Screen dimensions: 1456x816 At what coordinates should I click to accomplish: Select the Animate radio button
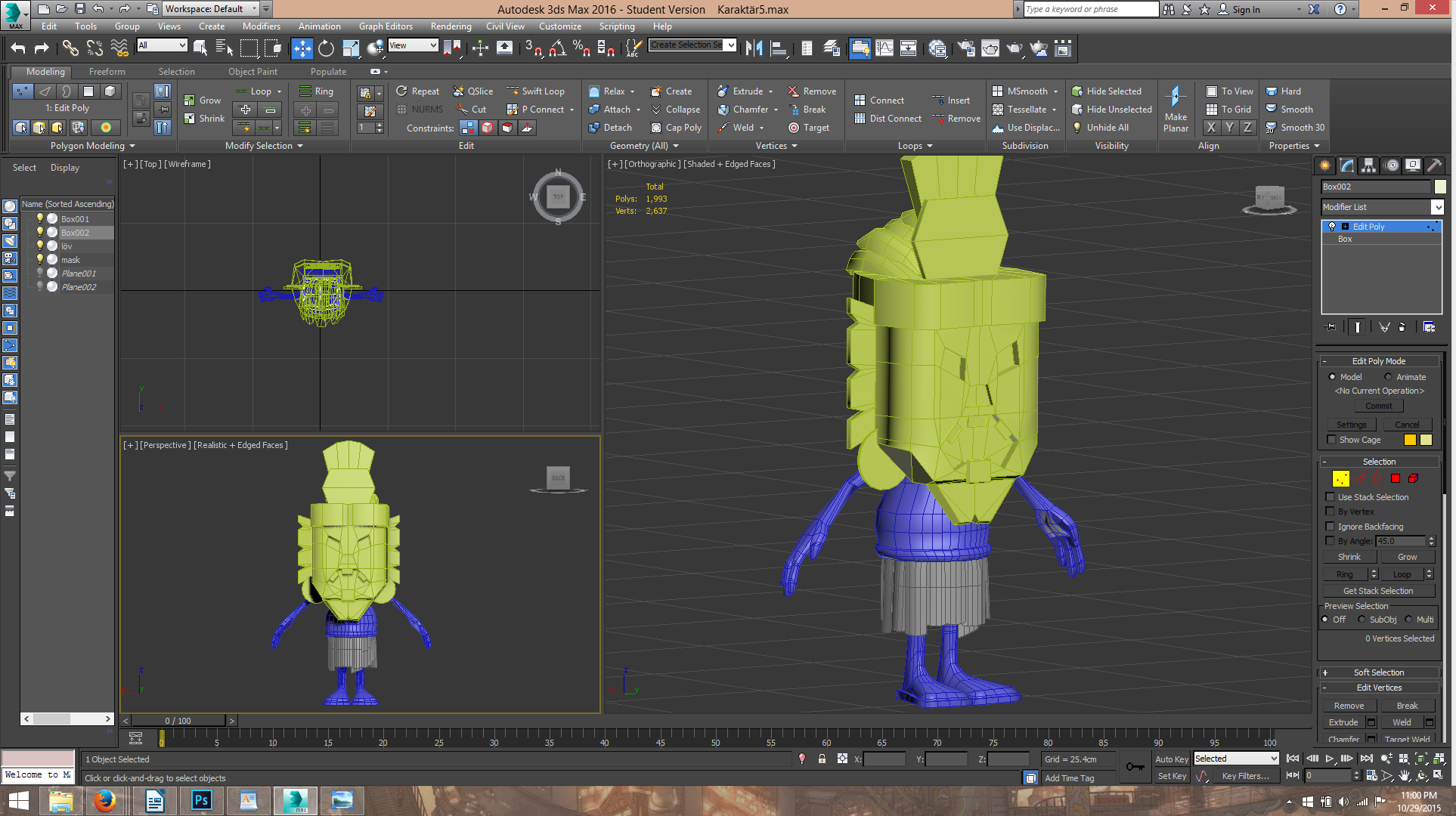(x=1388, y=377)
